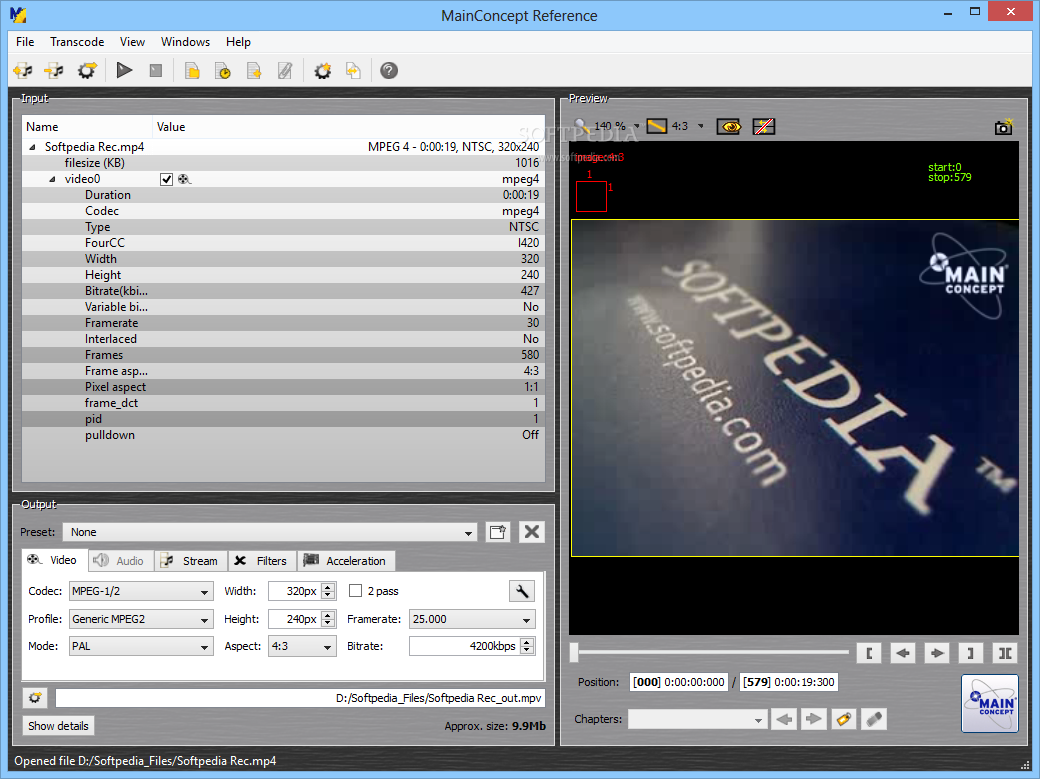Screen dimensions: 1040x779
Task: Click the Show details button
Action: [x=58, y=726]
